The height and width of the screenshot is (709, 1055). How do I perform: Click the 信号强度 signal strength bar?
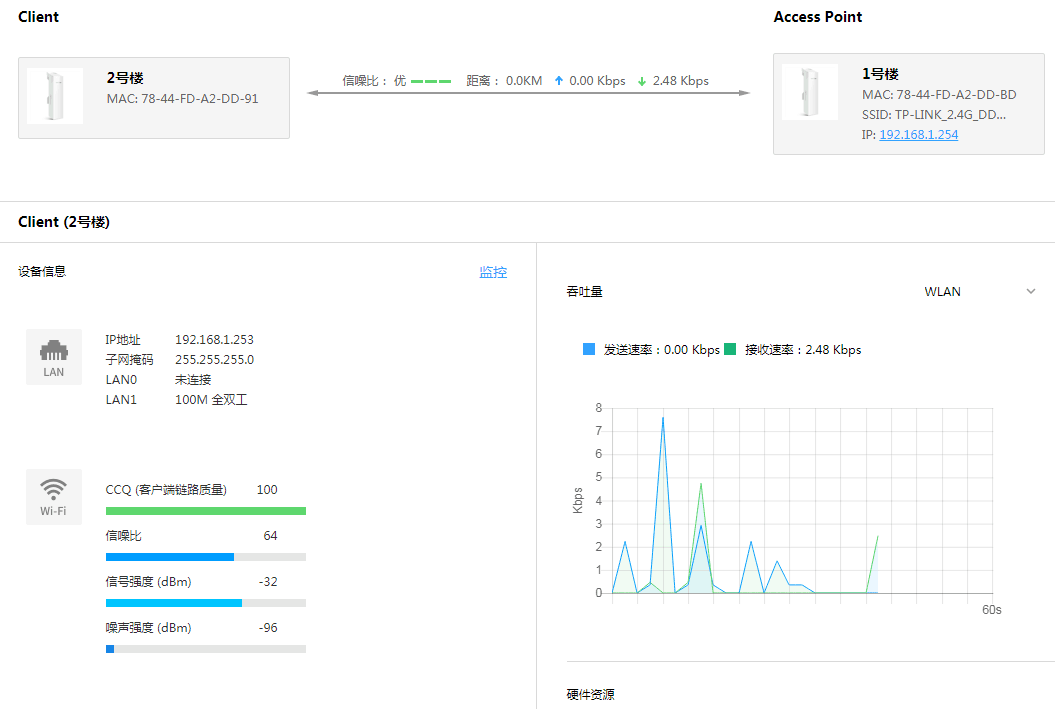point(205,602)
